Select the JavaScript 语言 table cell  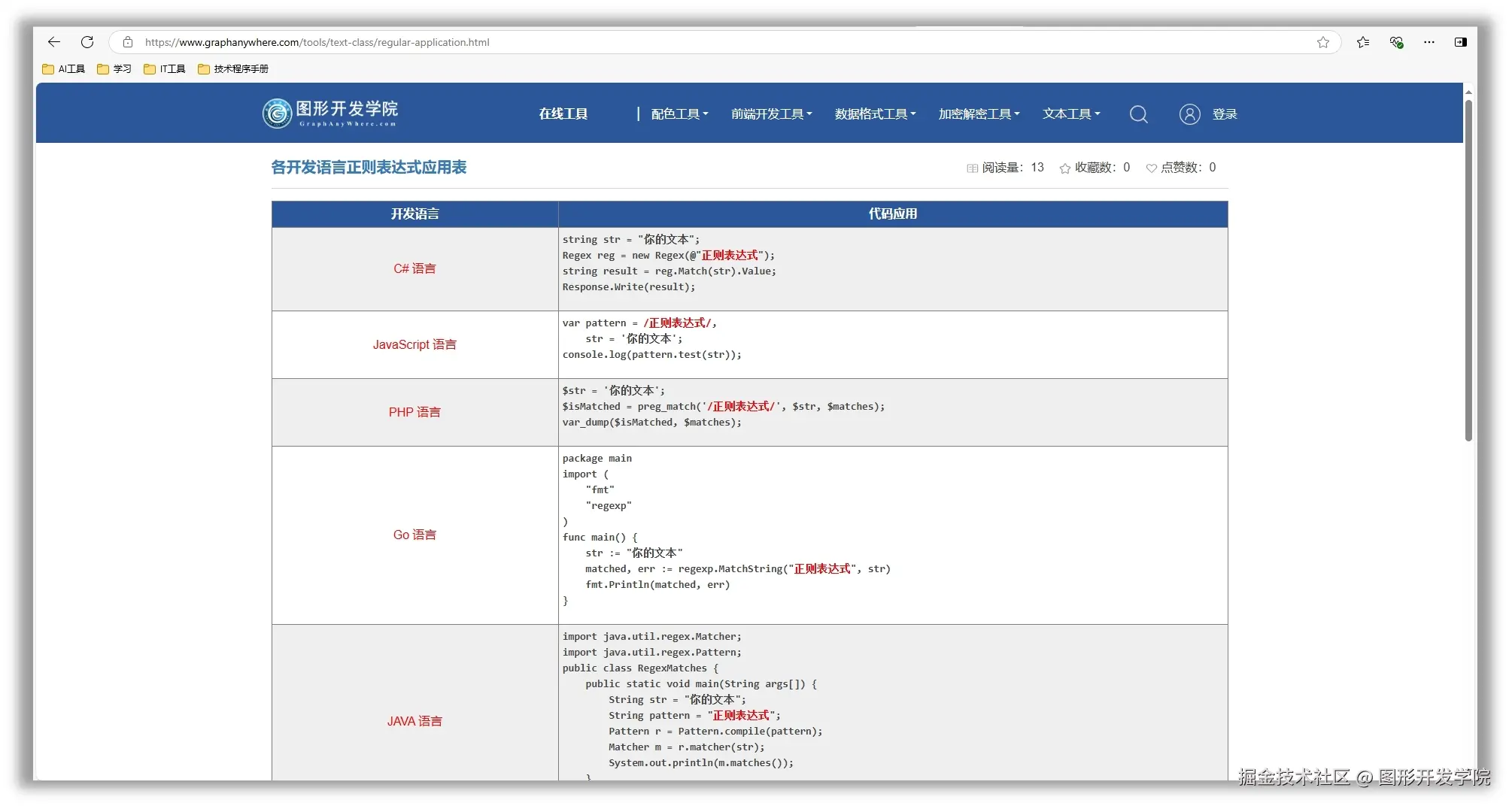414,345
